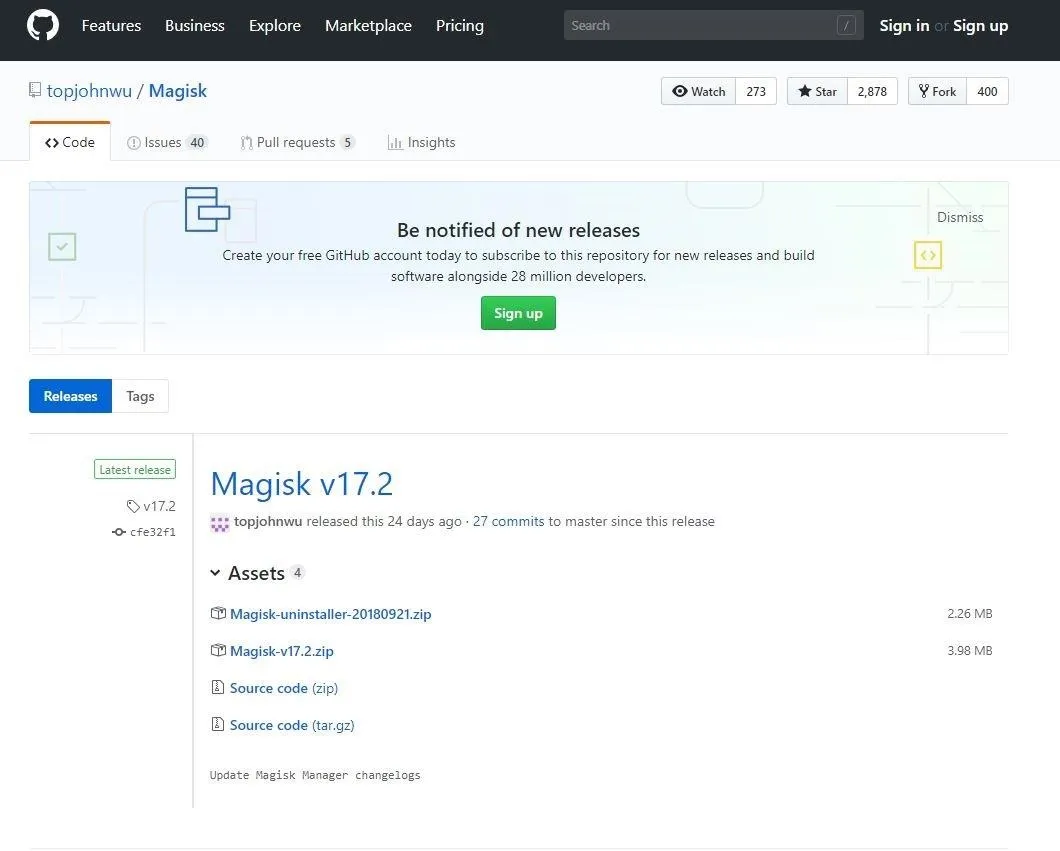Switch to the Code tab

[x=70, y=143]
